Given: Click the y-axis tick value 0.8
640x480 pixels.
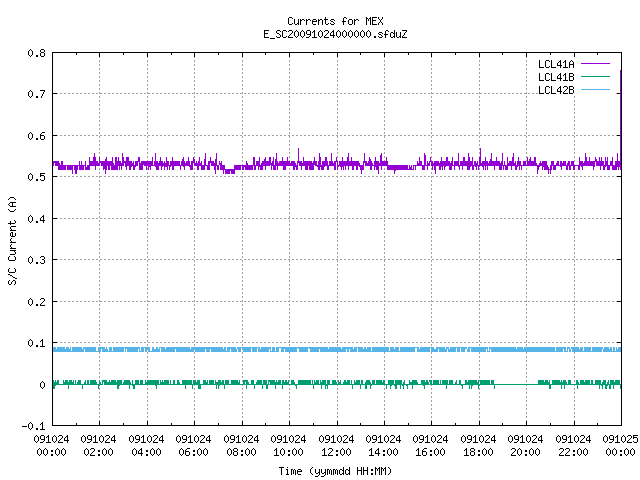Looking at the screenshot, I should [x=36, y=53].
